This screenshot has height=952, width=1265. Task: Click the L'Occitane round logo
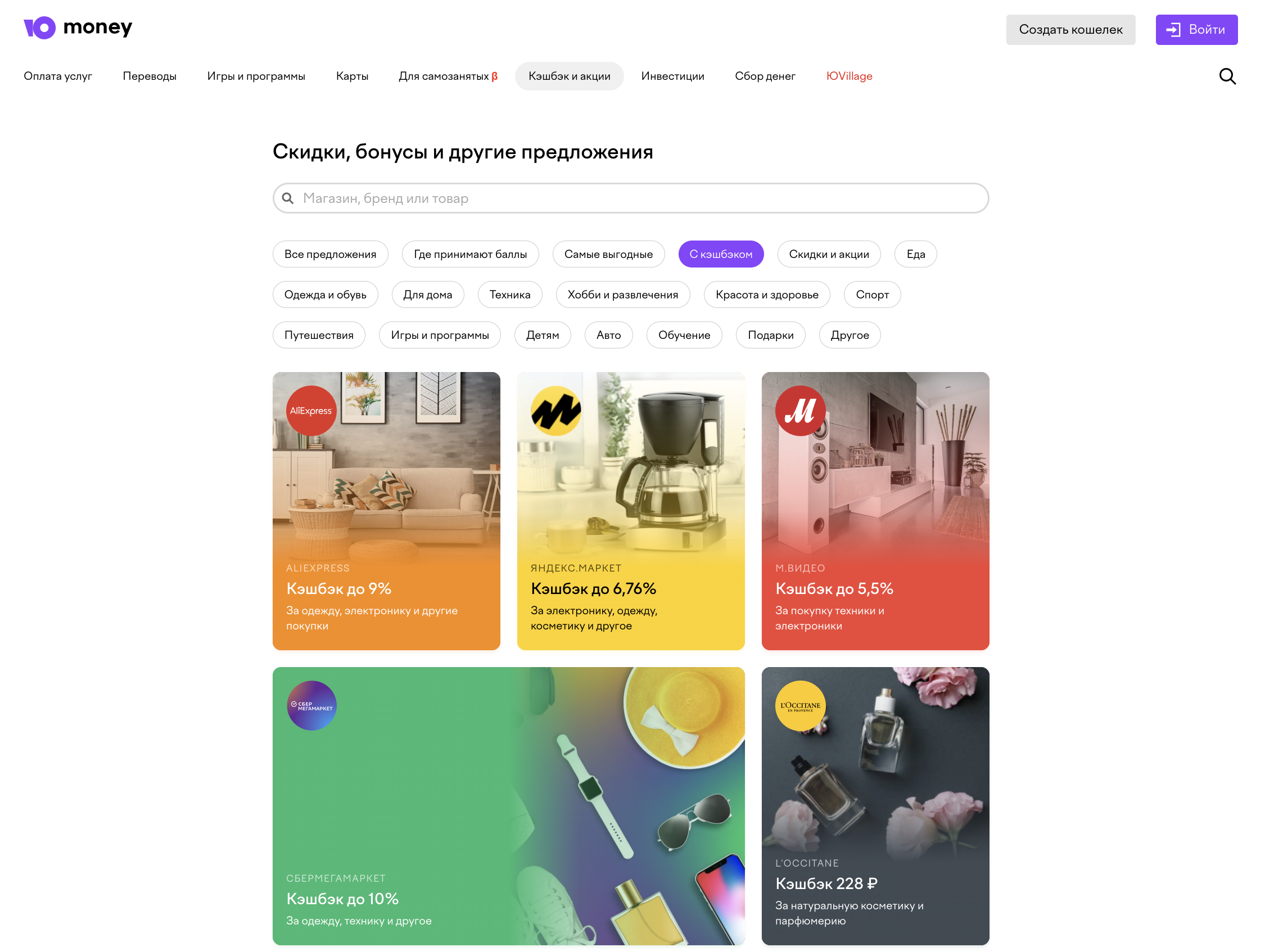[x=800, y=705]
